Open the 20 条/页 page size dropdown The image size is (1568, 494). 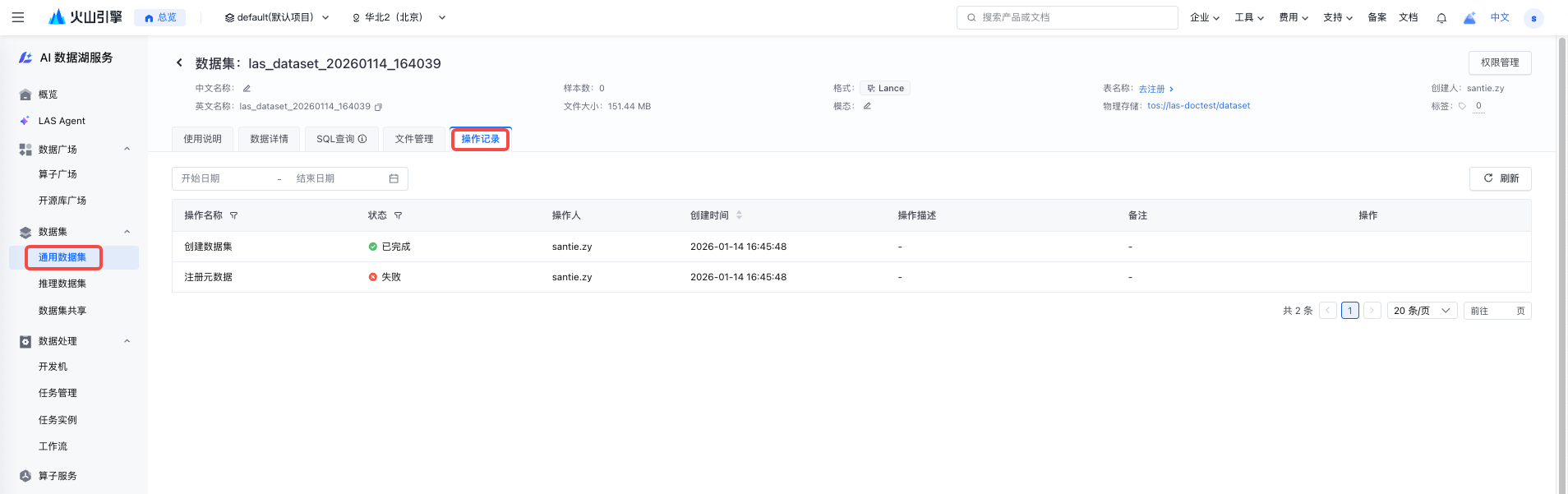pos(1422,311)
